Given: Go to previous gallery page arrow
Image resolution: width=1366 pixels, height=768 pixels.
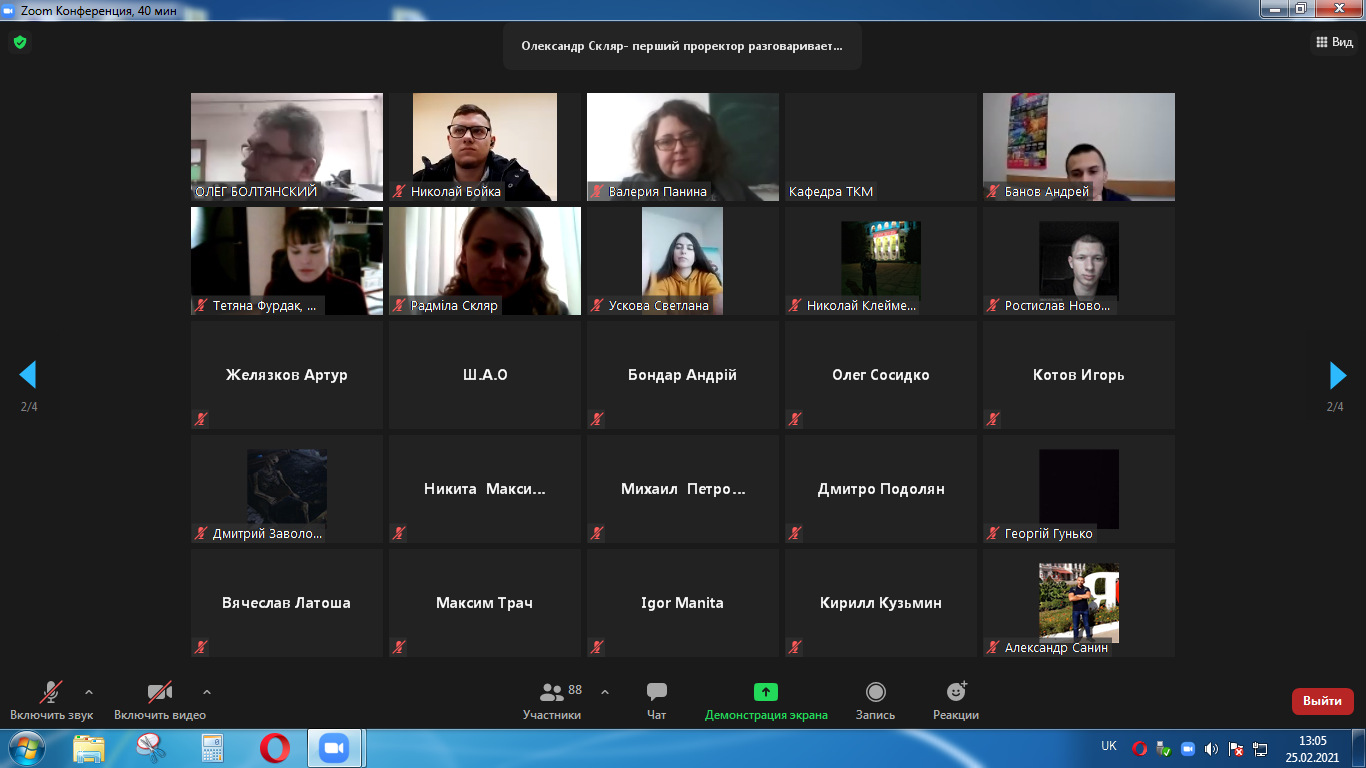Looking at the screenshot, I should pos(28,375).
